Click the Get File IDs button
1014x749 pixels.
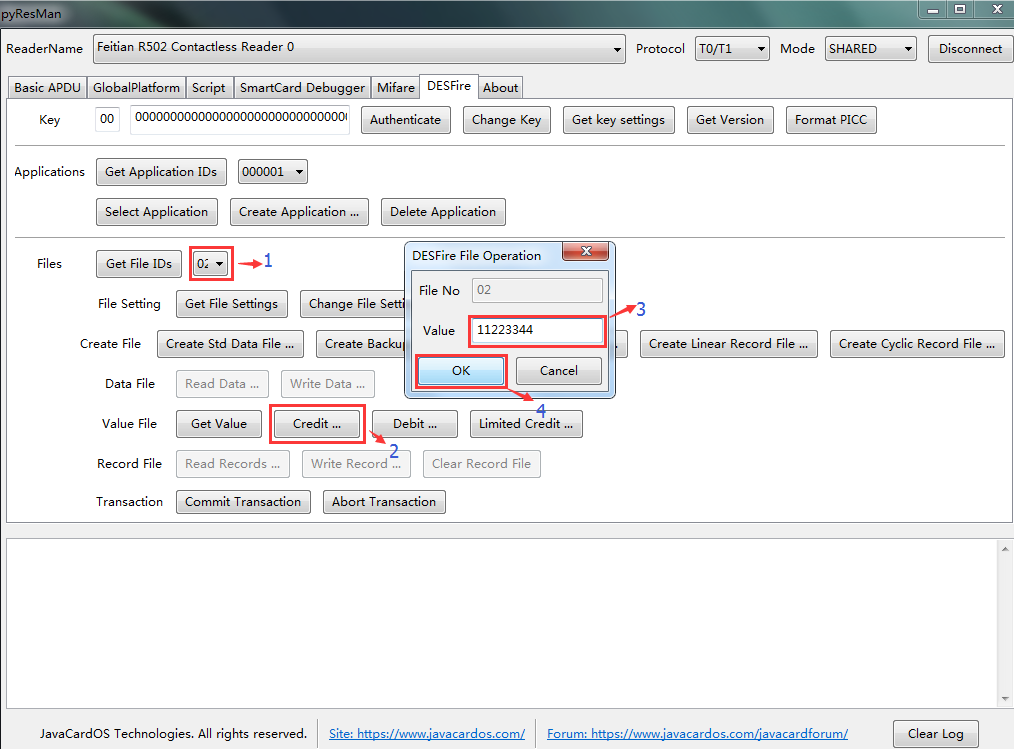(139, 264)
